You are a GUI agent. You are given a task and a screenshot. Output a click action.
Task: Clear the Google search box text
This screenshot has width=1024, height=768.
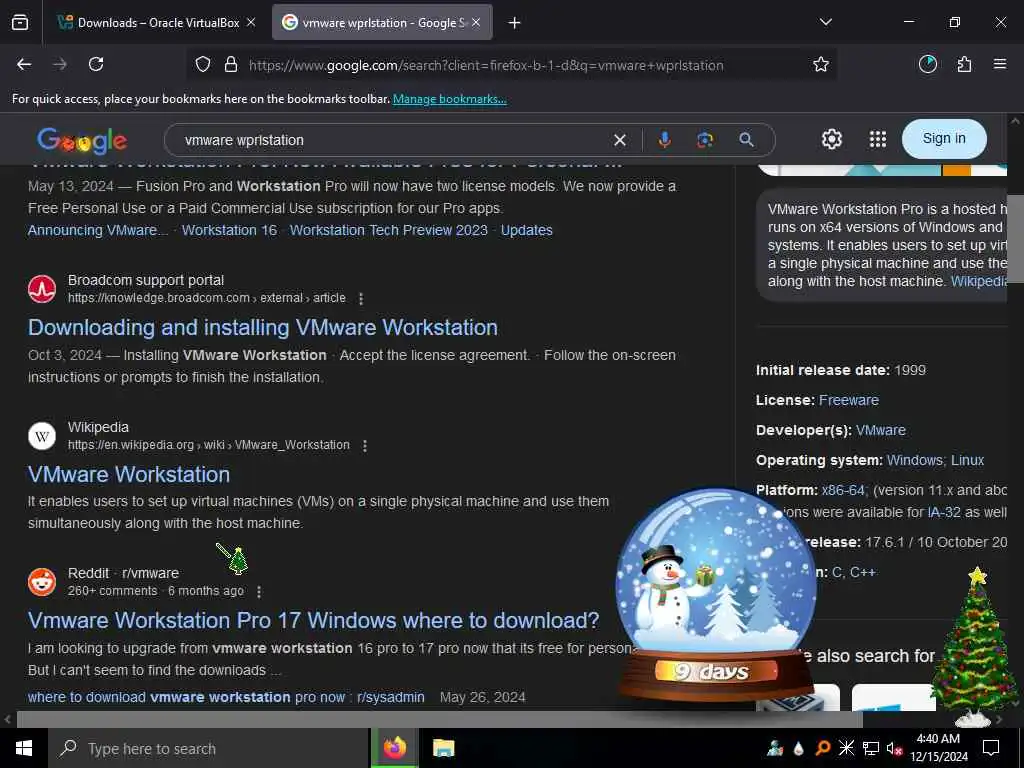click(620, 140)
